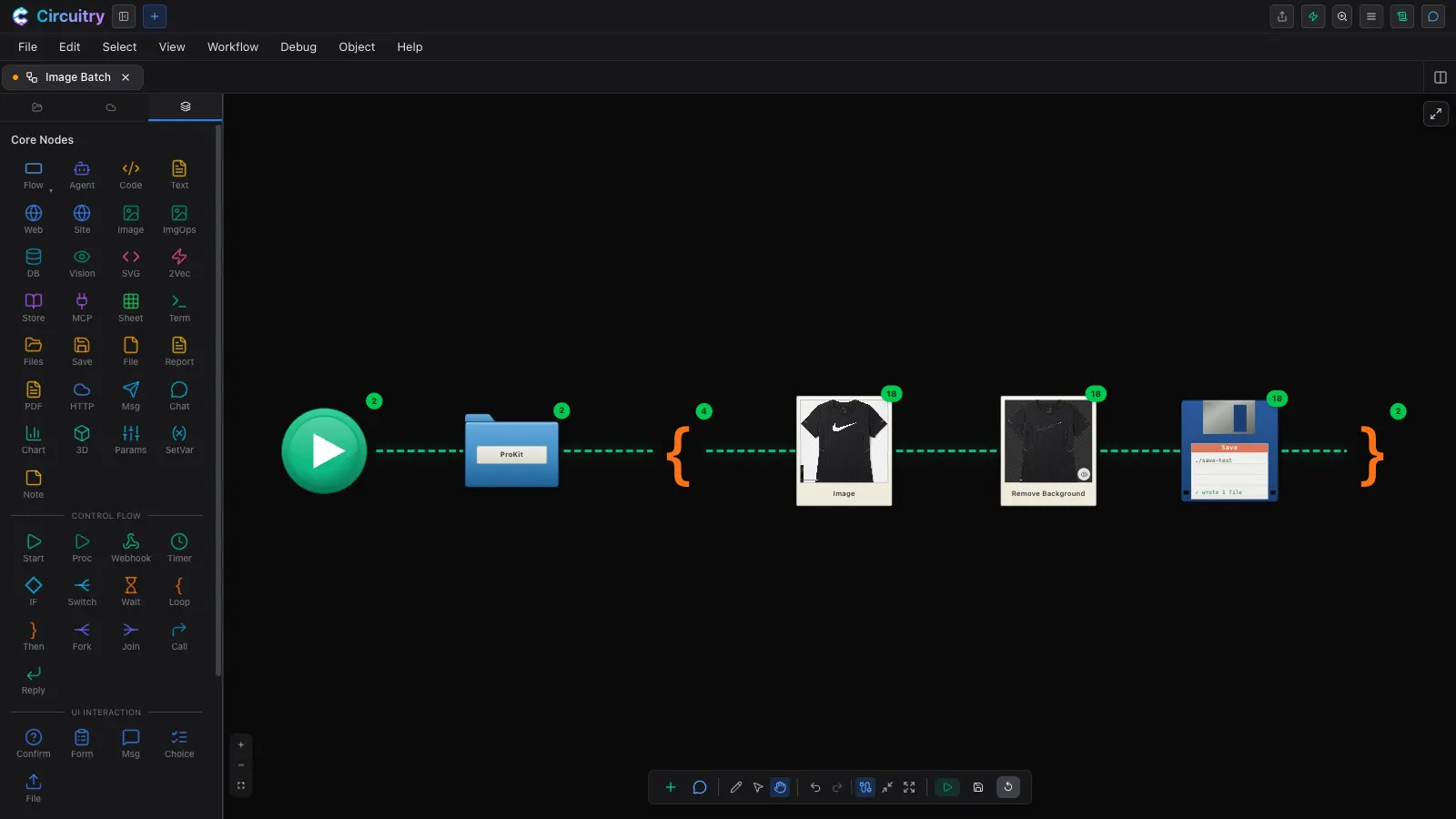Open the Workflow menu
The height and width of the screenshot is (819, 1456).
(x=233, y=47)
